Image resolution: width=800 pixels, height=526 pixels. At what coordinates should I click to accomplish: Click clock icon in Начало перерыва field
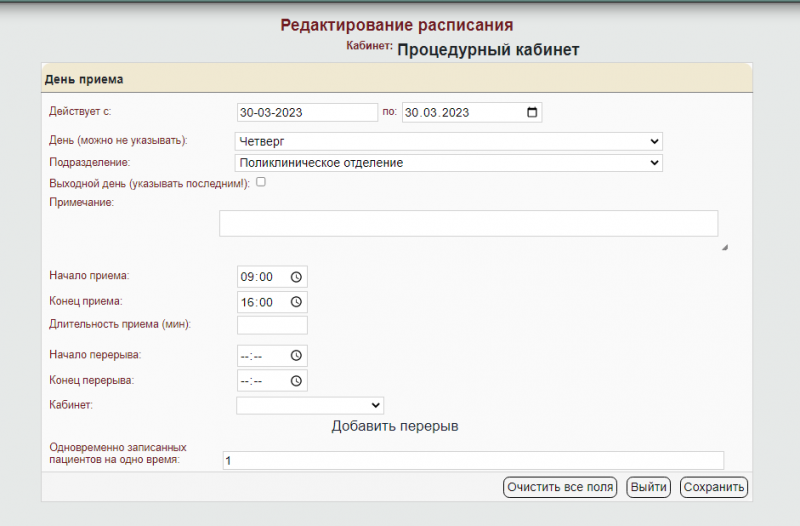click(296, 355)
